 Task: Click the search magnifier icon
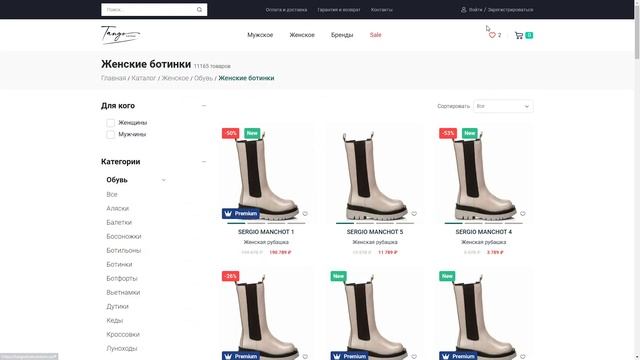point(199,9)
